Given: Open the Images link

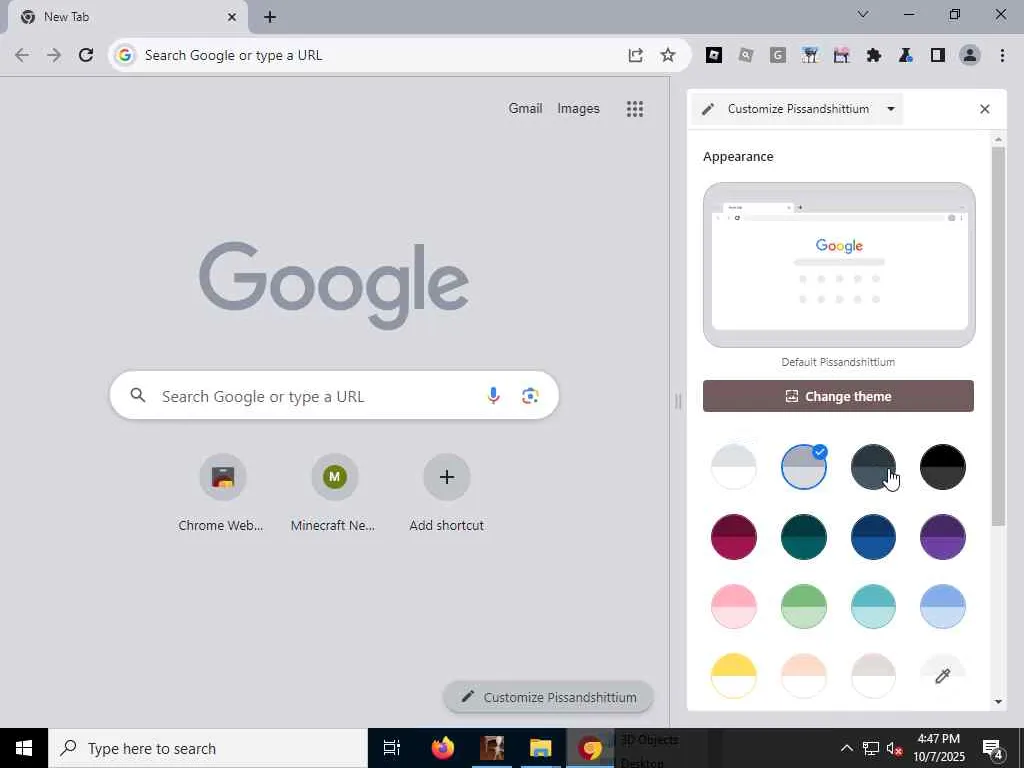Looking at the screenshot, I should 578,108.
